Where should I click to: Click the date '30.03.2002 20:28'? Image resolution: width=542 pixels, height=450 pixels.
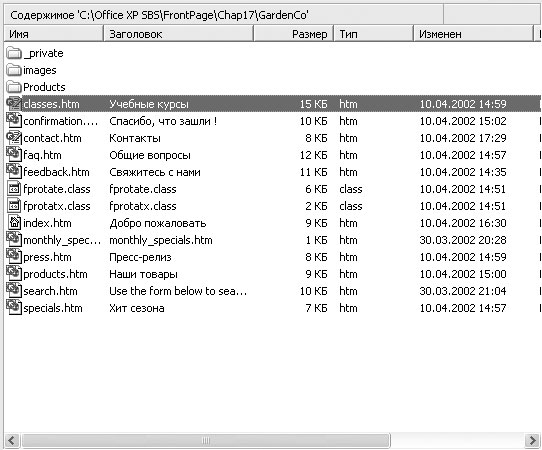pos(463,240)
